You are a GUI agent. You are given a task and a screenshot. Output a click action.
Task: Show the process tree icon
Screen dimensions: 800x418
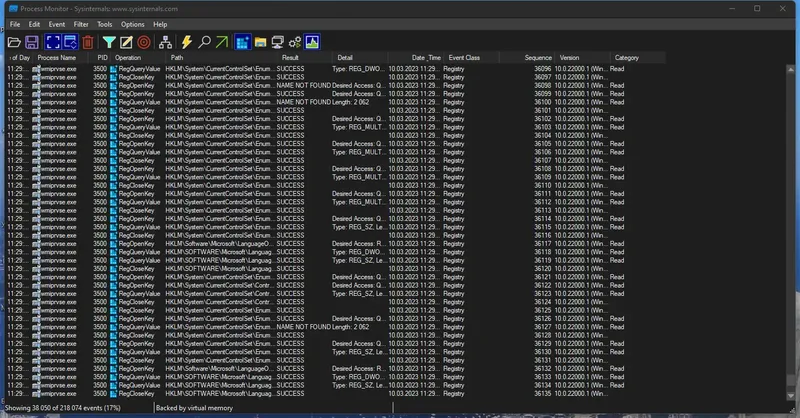click(165, 42)
